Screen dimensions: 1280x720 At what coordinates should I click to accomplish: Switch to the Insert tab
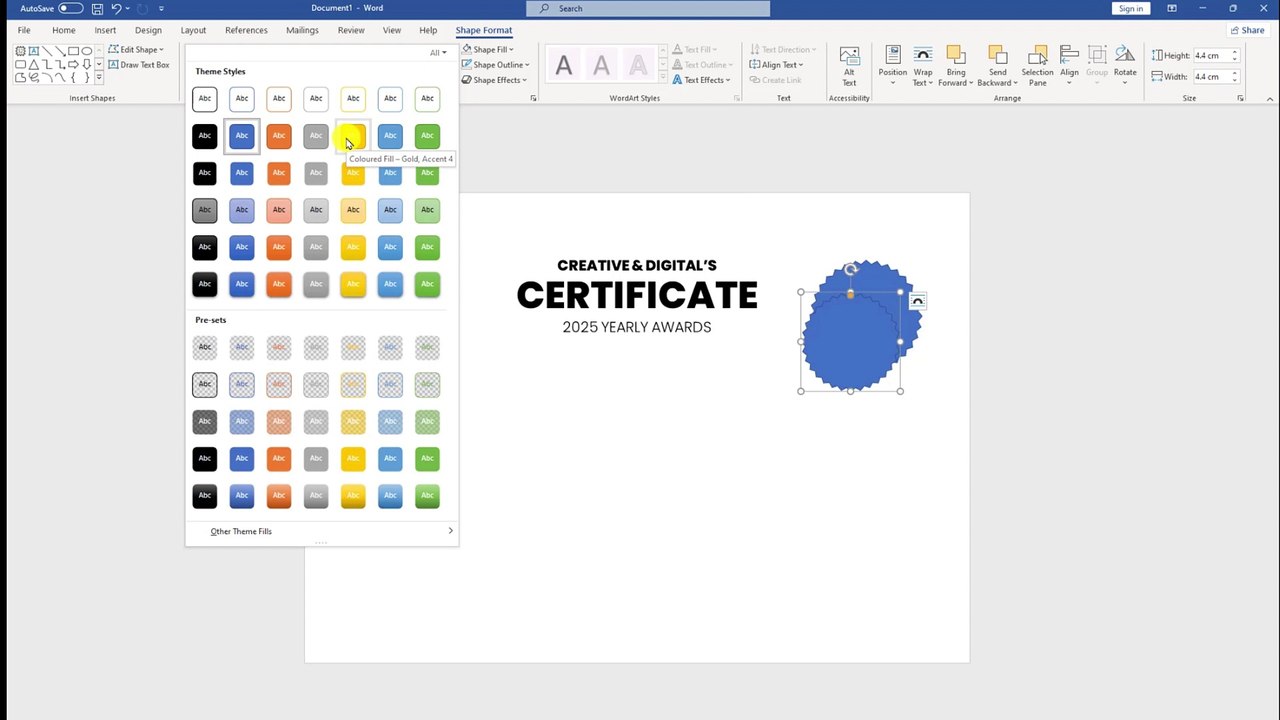pos(105,30)
